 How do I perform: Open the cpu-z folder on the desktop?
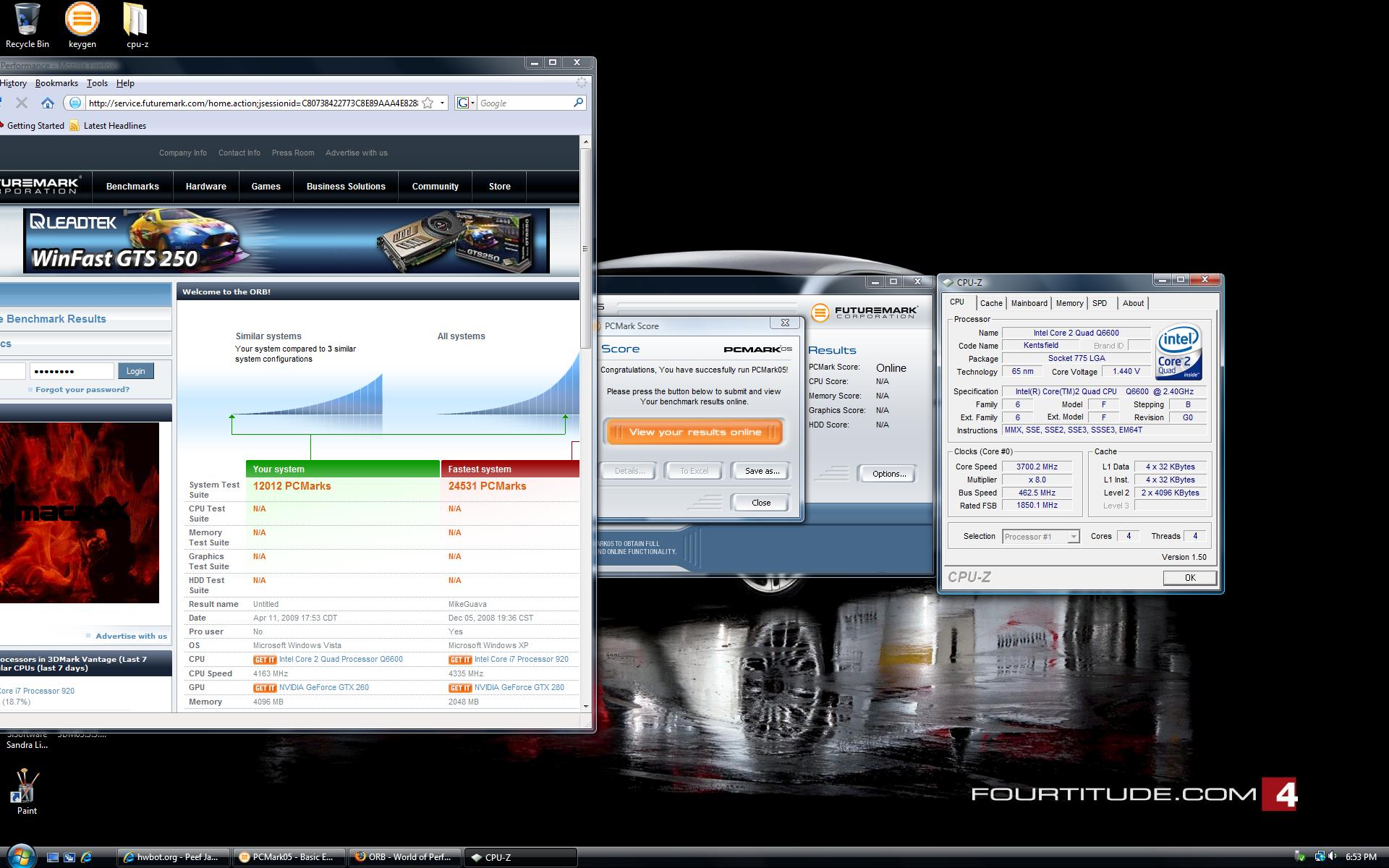click(x=137, y=25)
